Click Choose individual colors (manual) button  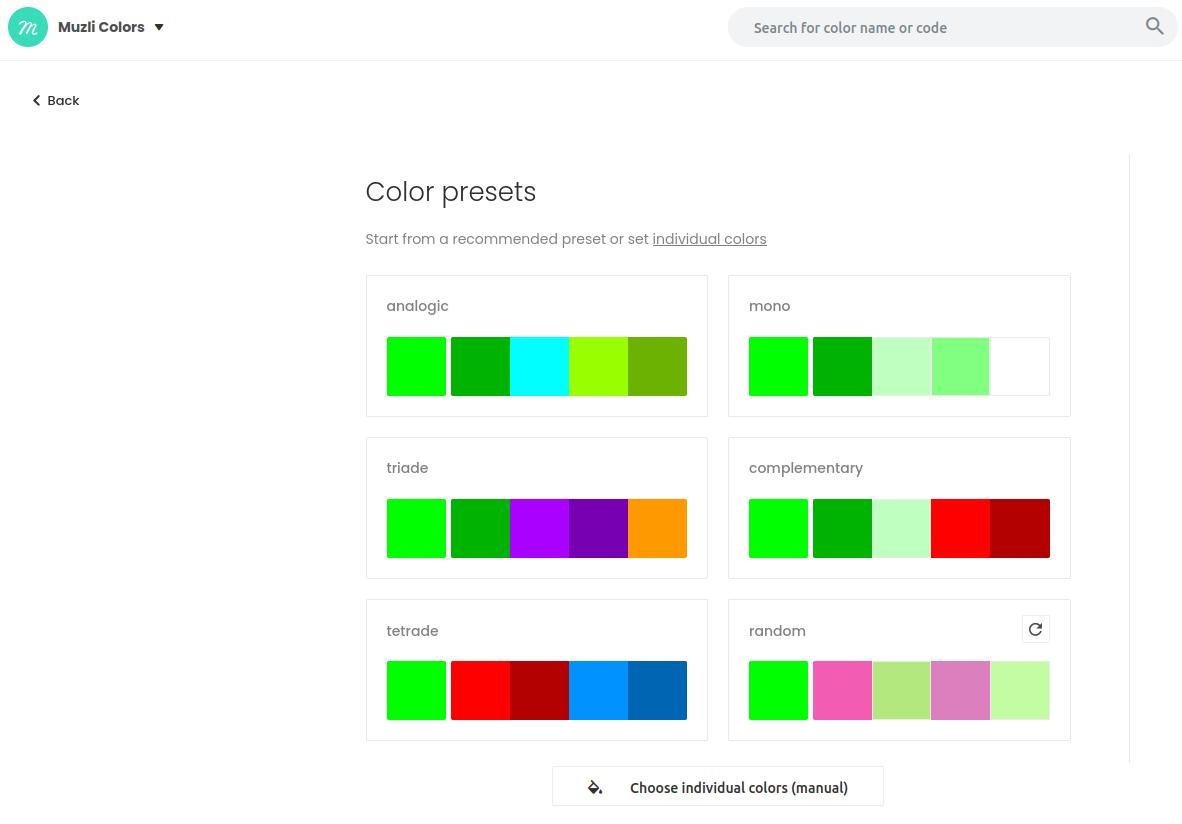(718, 787)
